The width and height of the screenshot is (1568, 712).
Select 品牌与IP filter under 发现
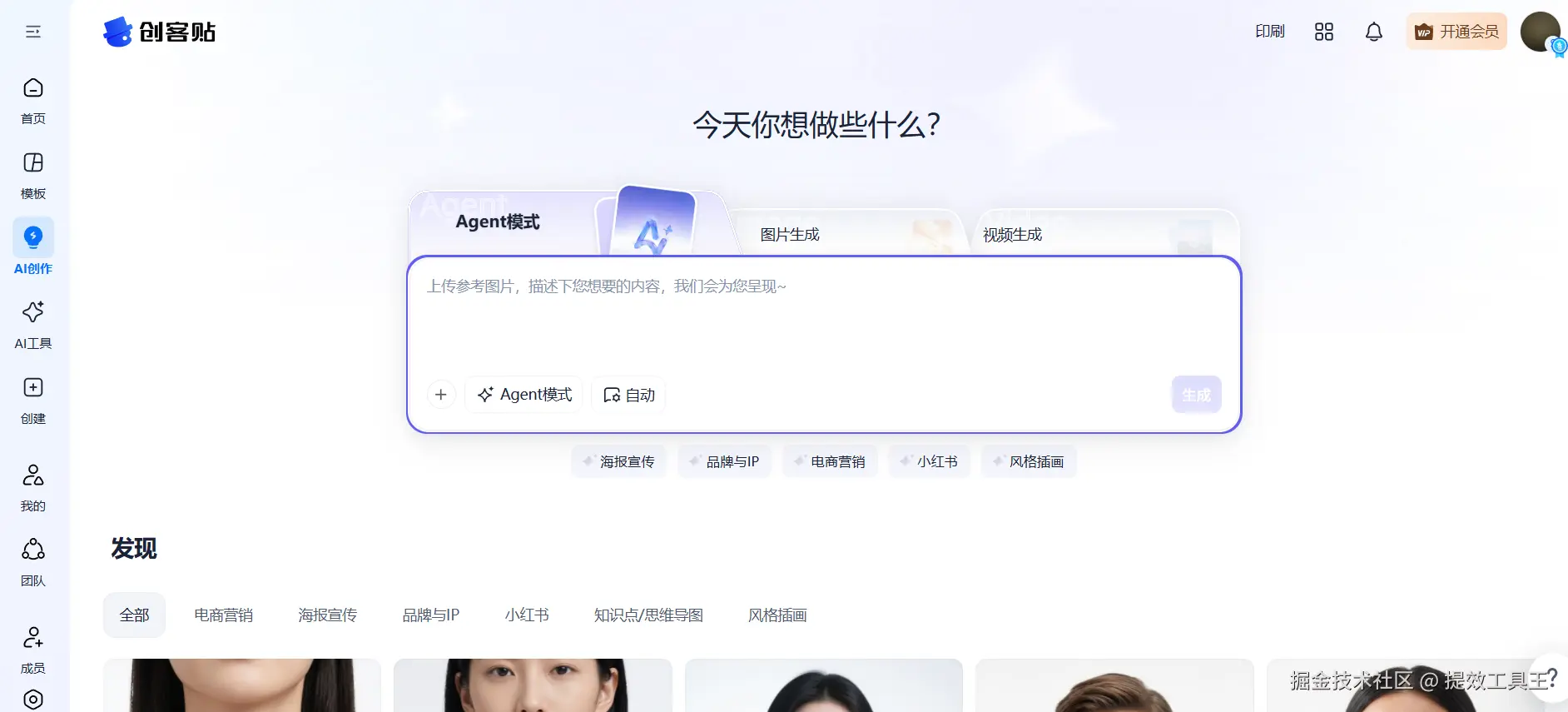pyautogui.click(x=430, y=615)
